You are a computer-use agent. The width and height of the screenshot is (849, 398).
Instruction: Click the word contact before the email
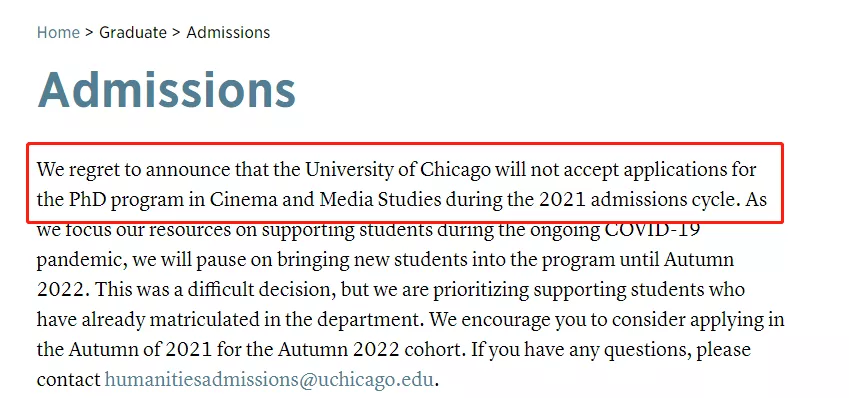(x=69, y=380)
